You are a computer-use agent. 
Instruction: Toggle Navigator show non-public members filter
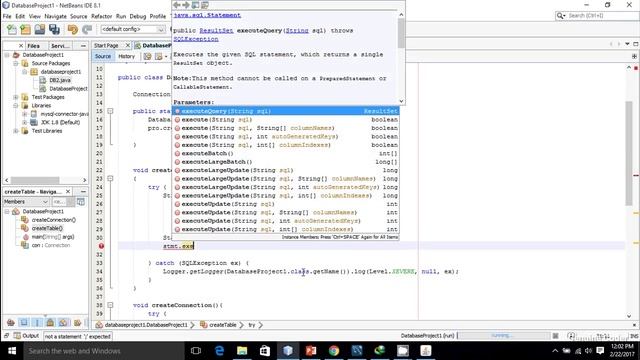(x=50, y=322)
